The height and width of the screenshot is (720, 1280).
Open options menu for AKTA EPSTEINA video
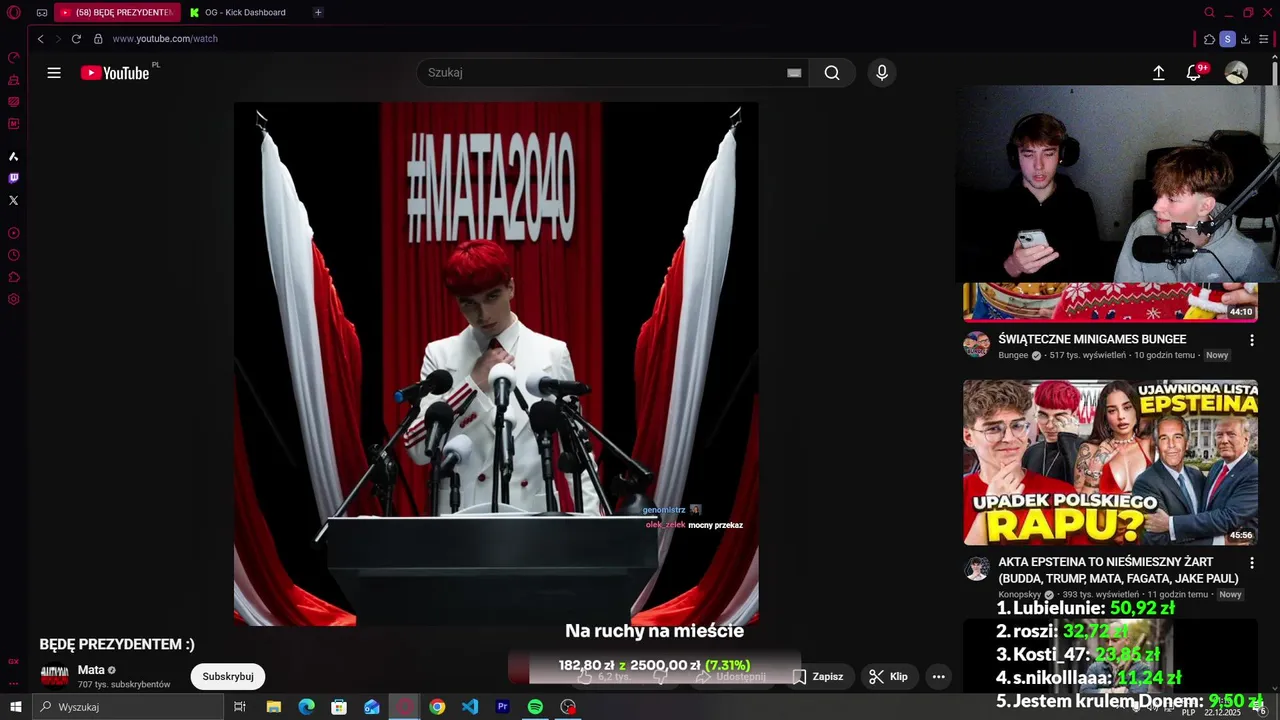click(1251, 564)
